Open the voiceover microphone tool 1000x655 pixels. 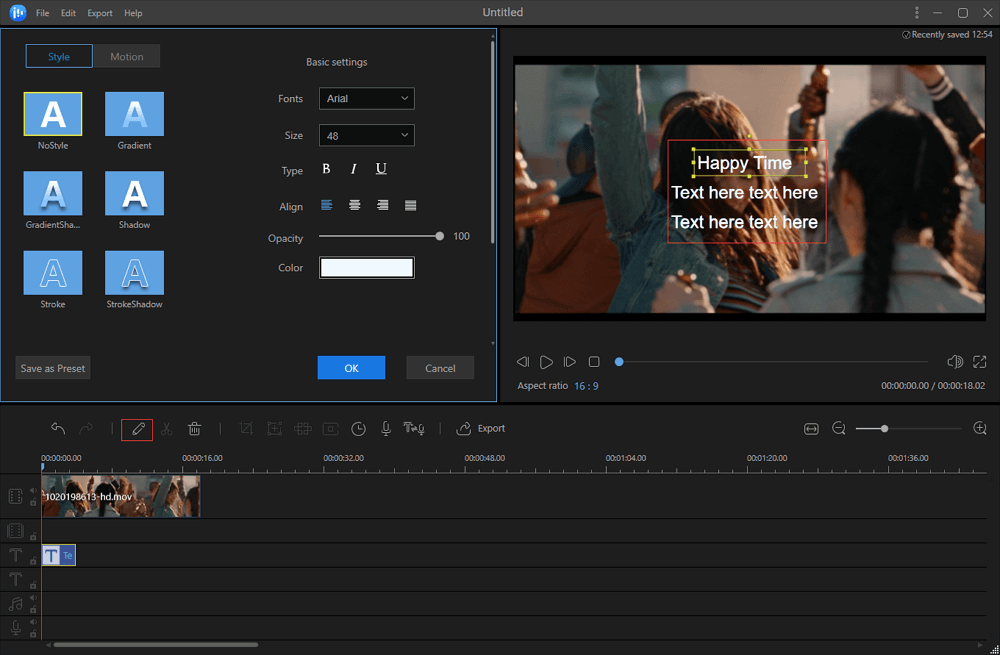pos(386,429)
